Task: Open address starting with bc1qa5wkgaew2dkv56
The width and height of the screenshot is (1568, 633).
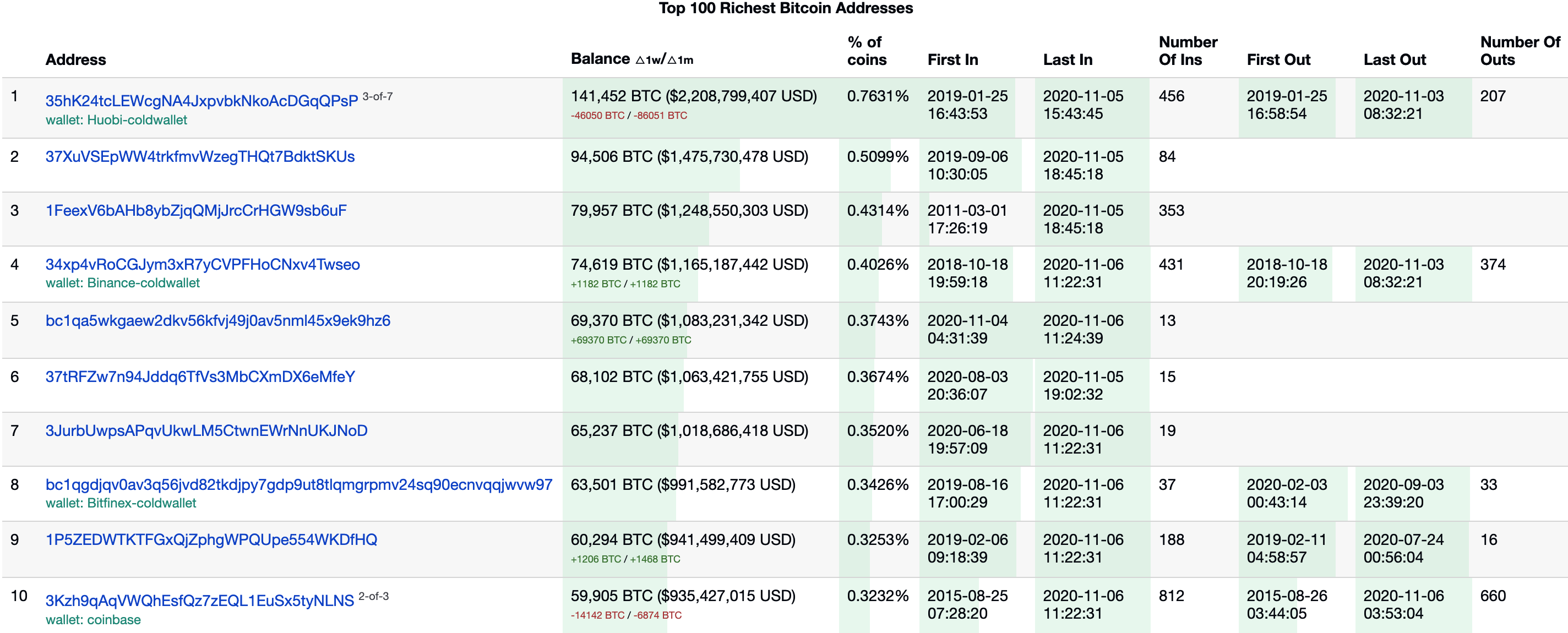Action: [x=218, y=321]
